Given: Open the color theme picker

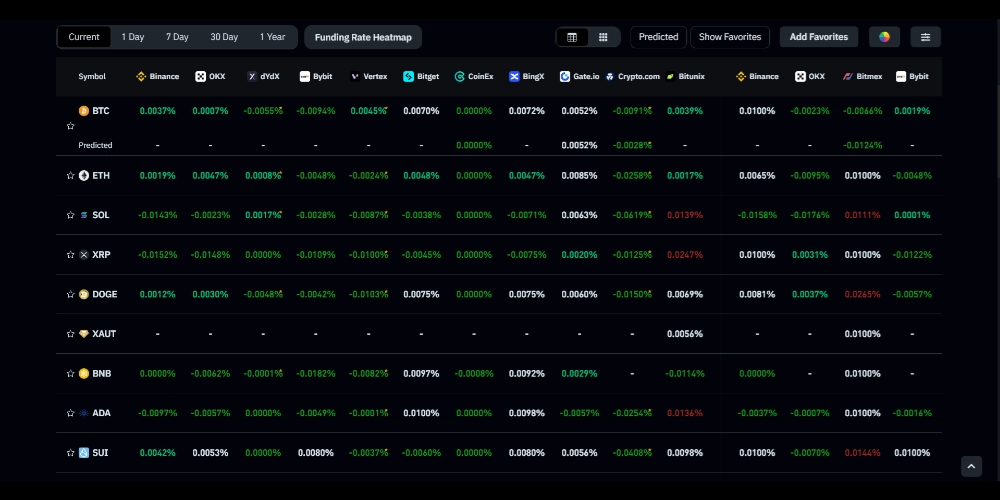Looking at the screenshot, I should point(884,37).
